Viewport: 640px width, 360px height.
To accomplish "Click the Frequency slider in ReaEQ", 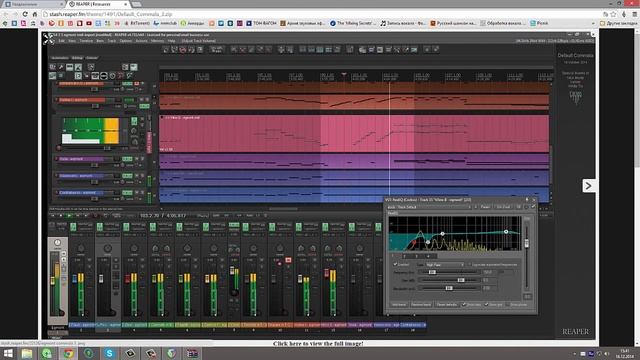I will 448,272.
